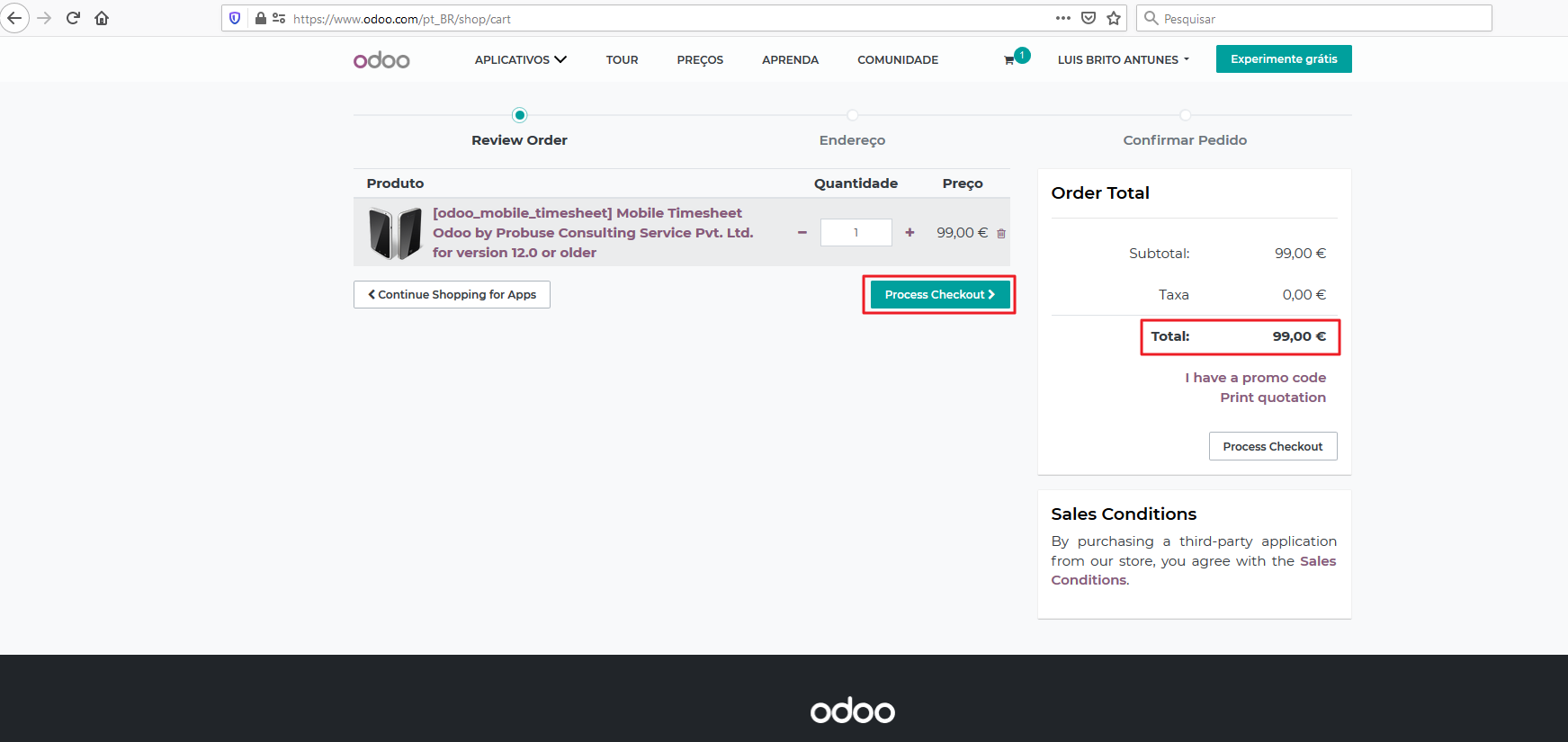
Task: Click 'I have a promo code' link
Action: click(x=1255, y=378)
